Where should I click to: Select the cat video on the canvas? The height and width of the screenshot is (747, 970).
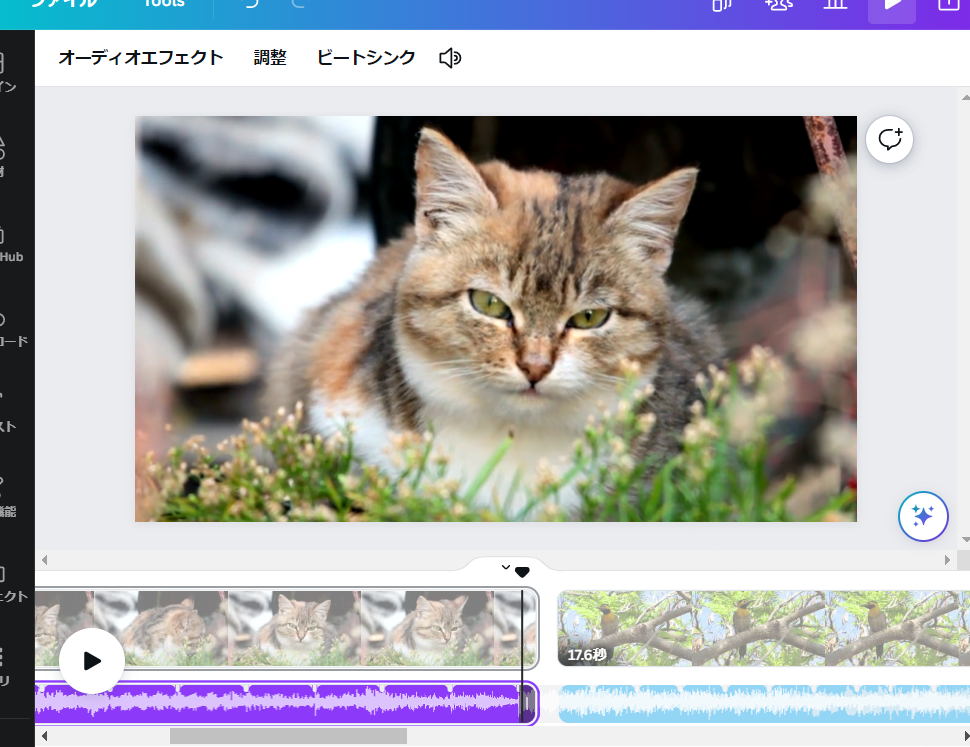coord(496,319)
